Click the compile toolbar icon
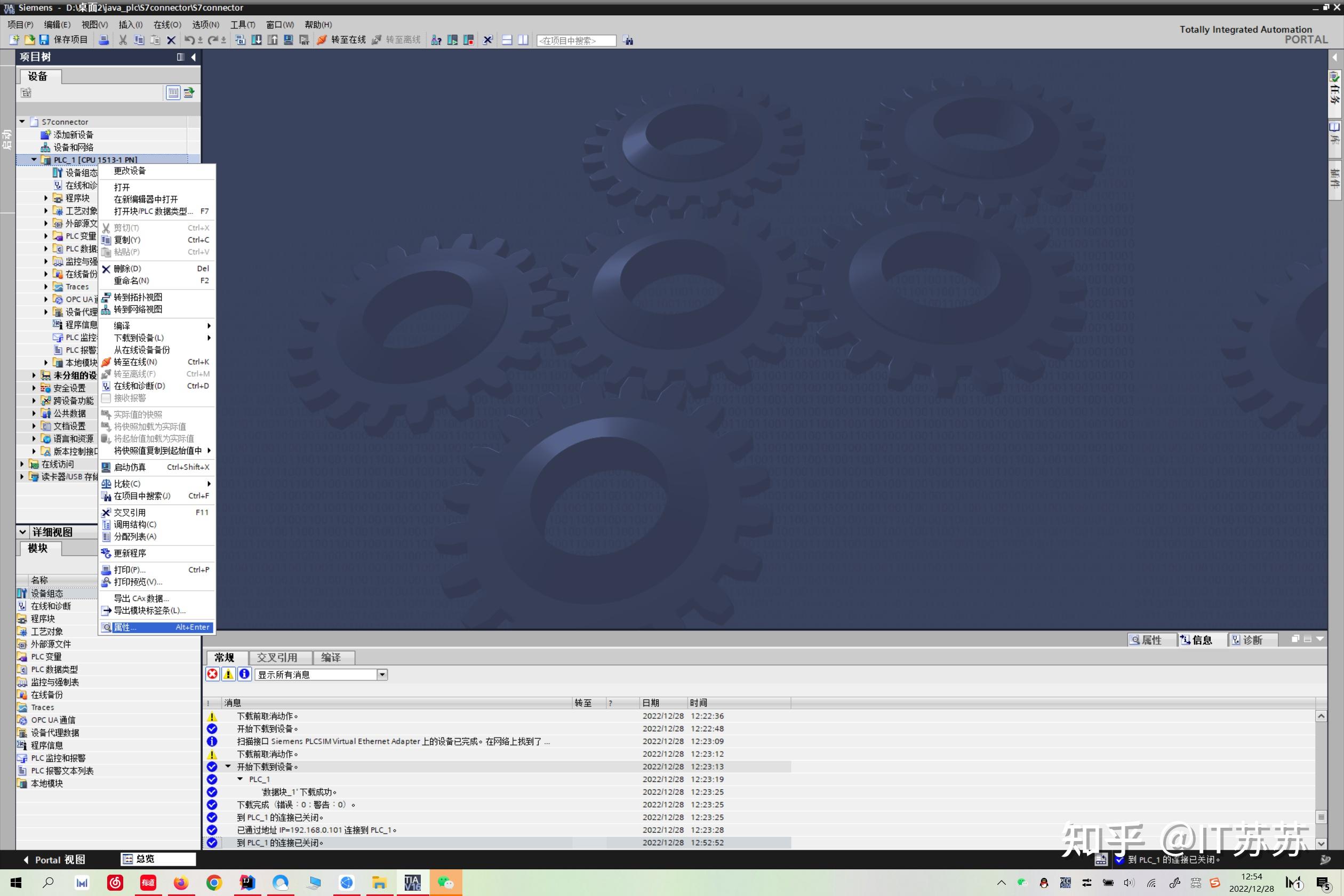Screen dimensions: 1344x896 (241, 40)
